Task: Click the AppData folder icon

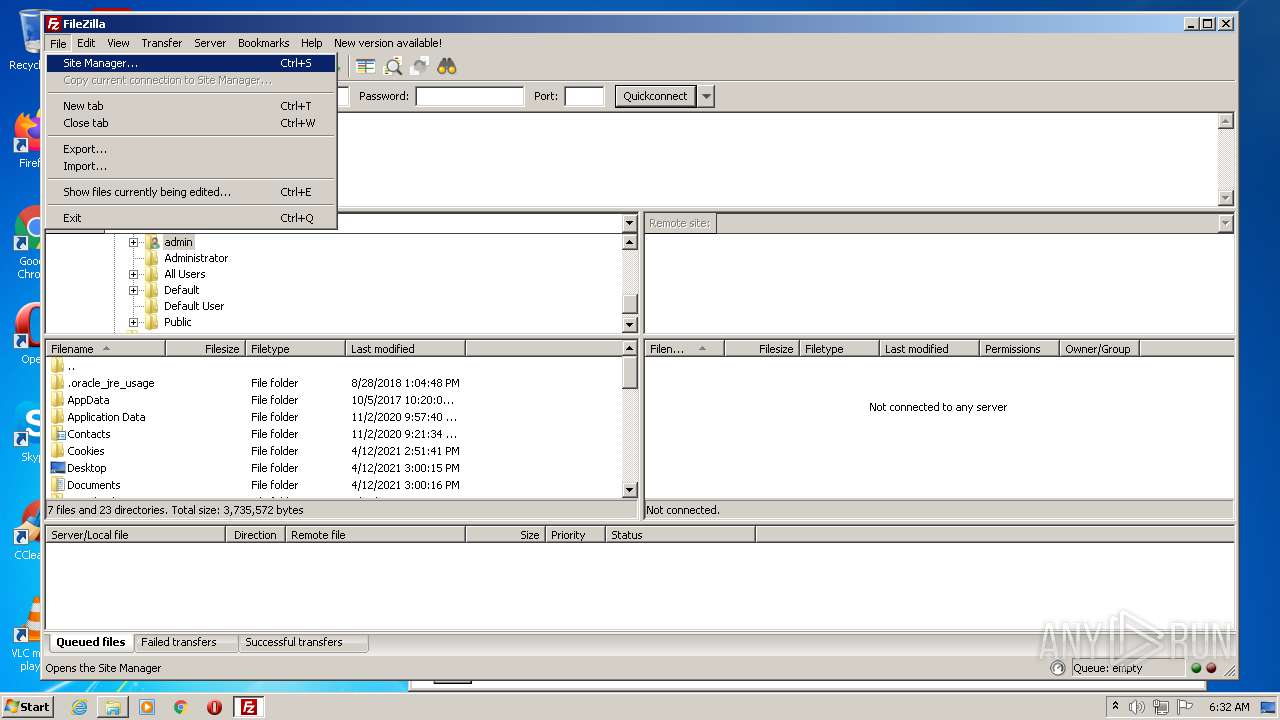Action: 57,400
